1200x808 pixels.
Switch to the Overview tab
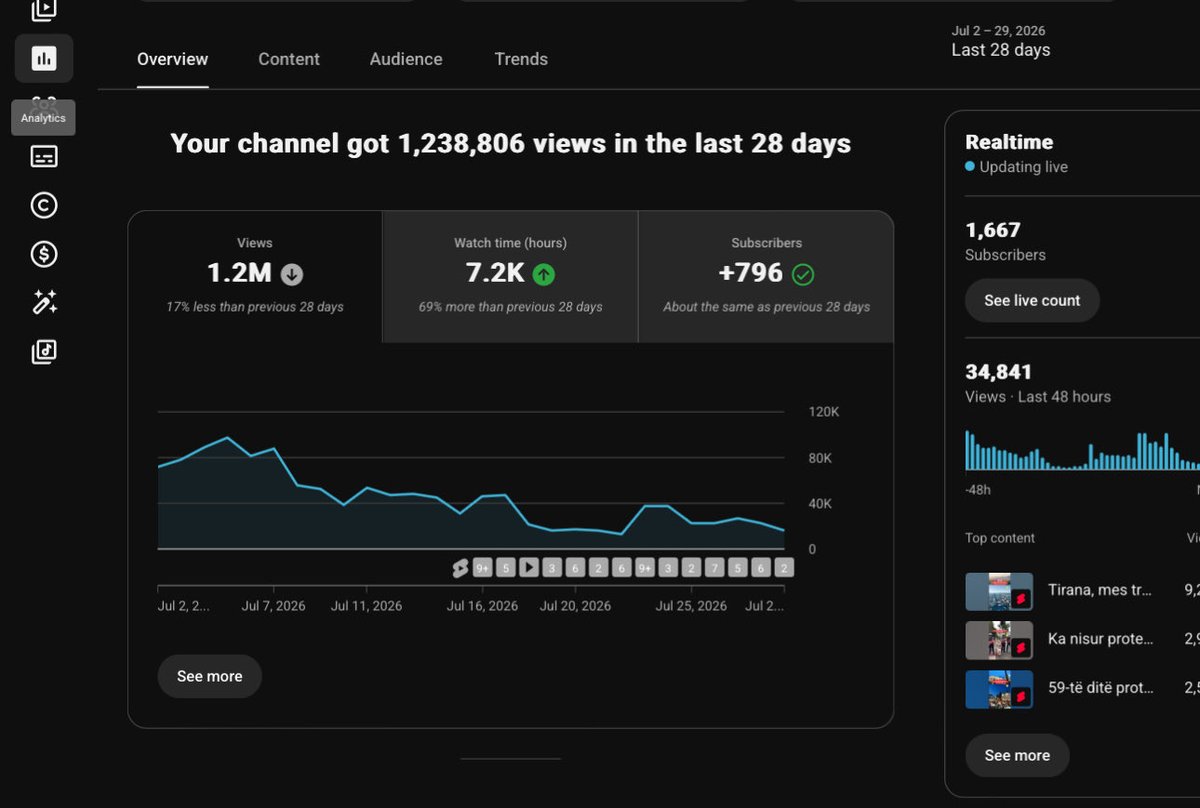173,59
